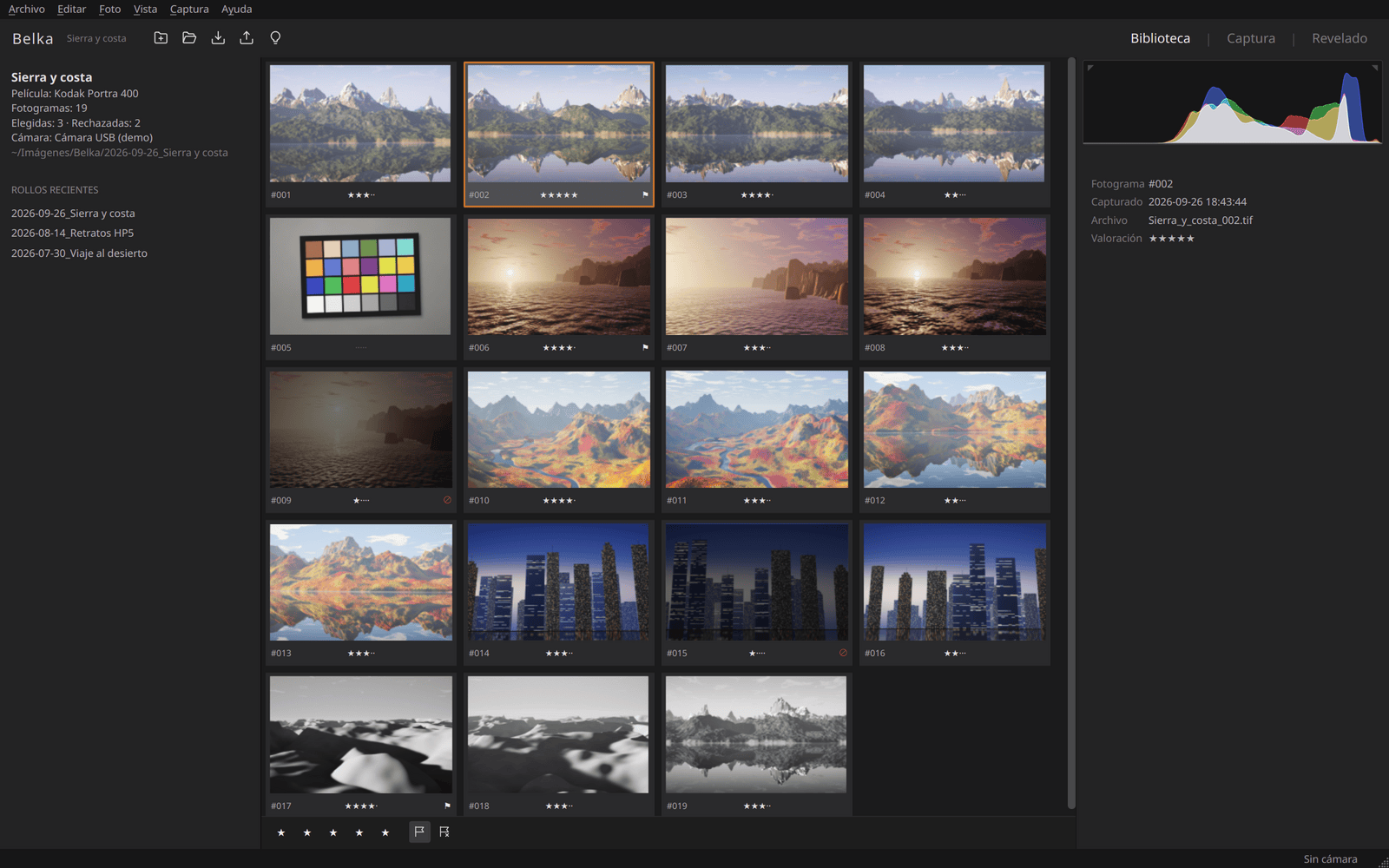
Task: Open the Captura menu in menu bar
Action: pos(189,10)
